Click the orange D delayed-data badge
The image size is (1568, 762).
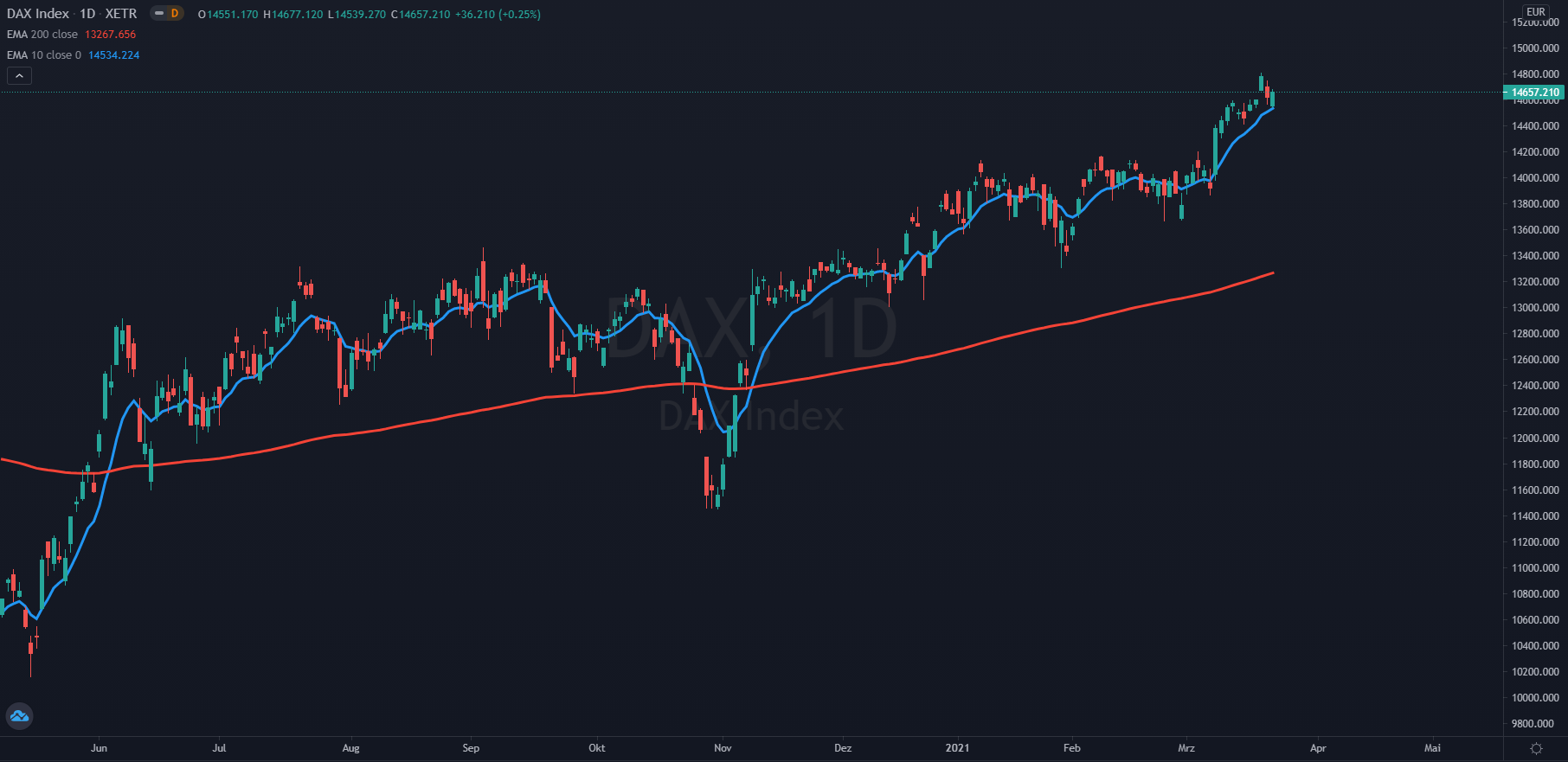tap(175, 14)
